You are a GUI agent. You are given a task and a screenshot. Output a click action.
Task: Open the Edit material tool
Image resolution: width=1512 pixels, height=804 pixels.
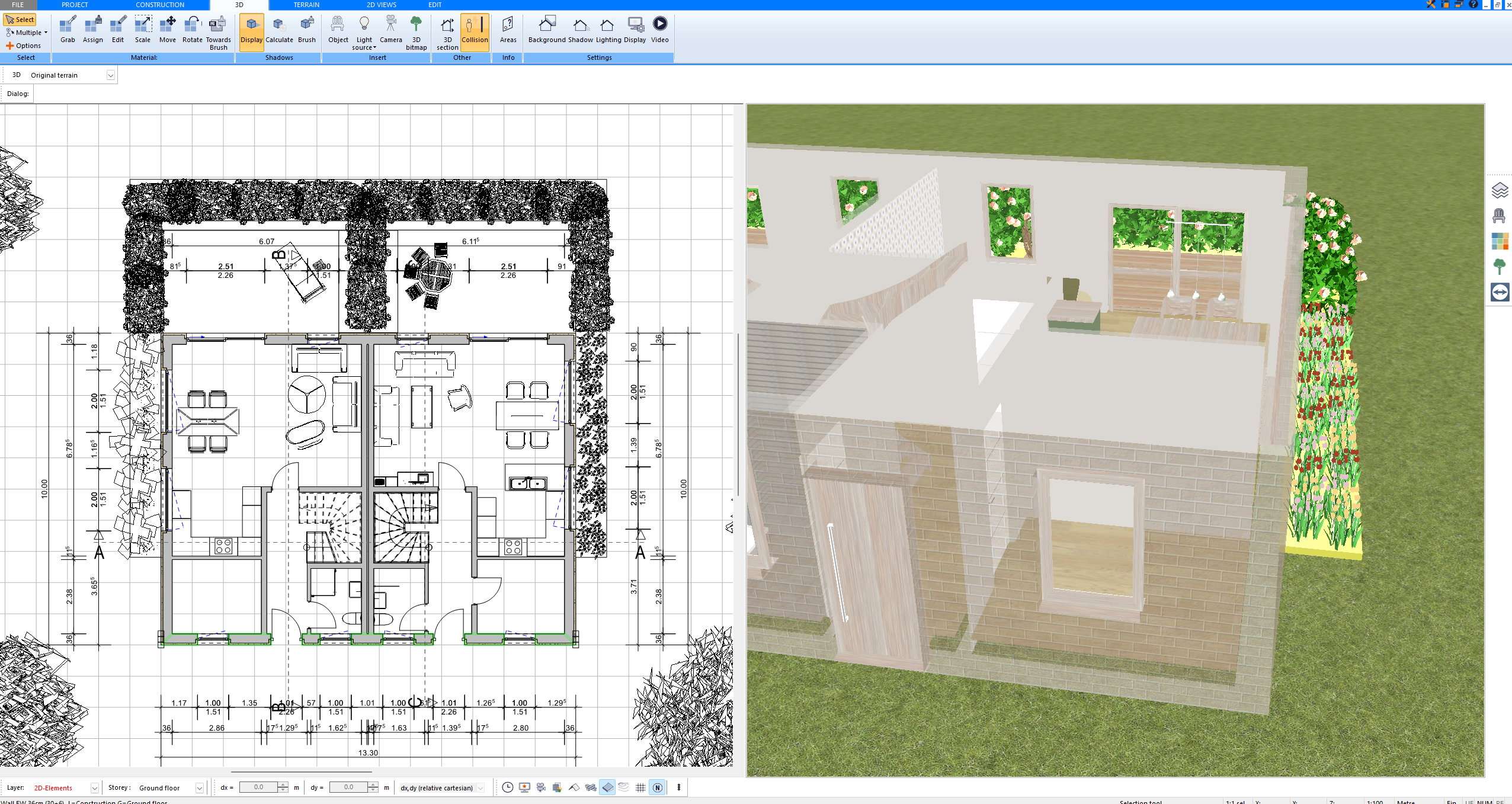click(x=118, y=30)
